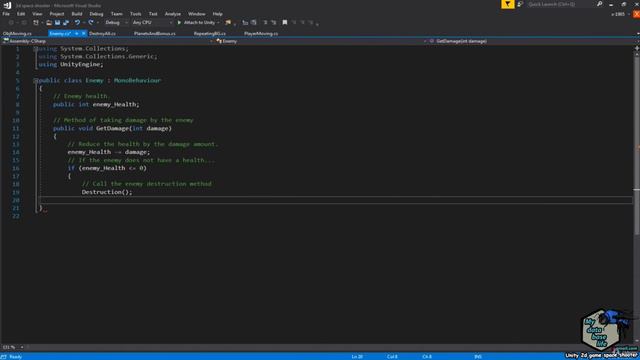Pin the Enemy.cs tab
The image size is (640, 360).
[x=76, y=33]
